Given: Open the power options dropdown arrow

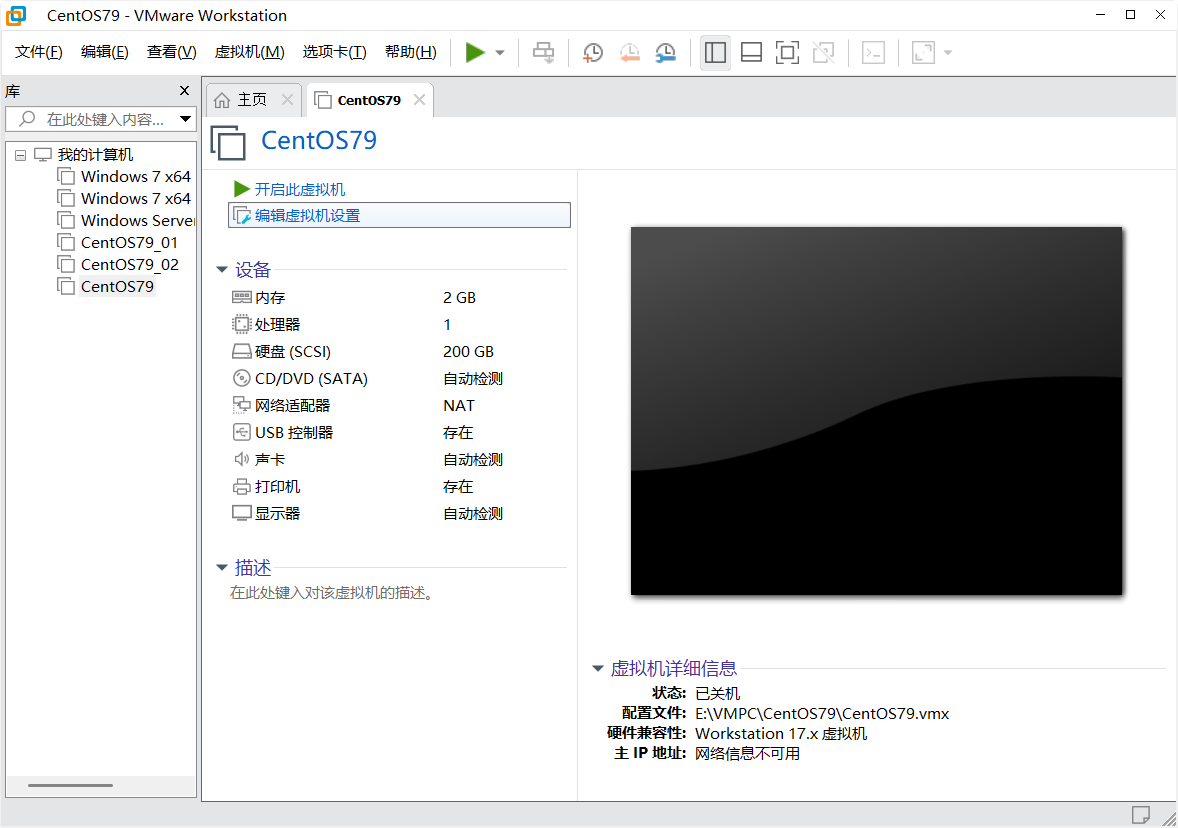Looking at the screenshot, I should pos(500,53).
